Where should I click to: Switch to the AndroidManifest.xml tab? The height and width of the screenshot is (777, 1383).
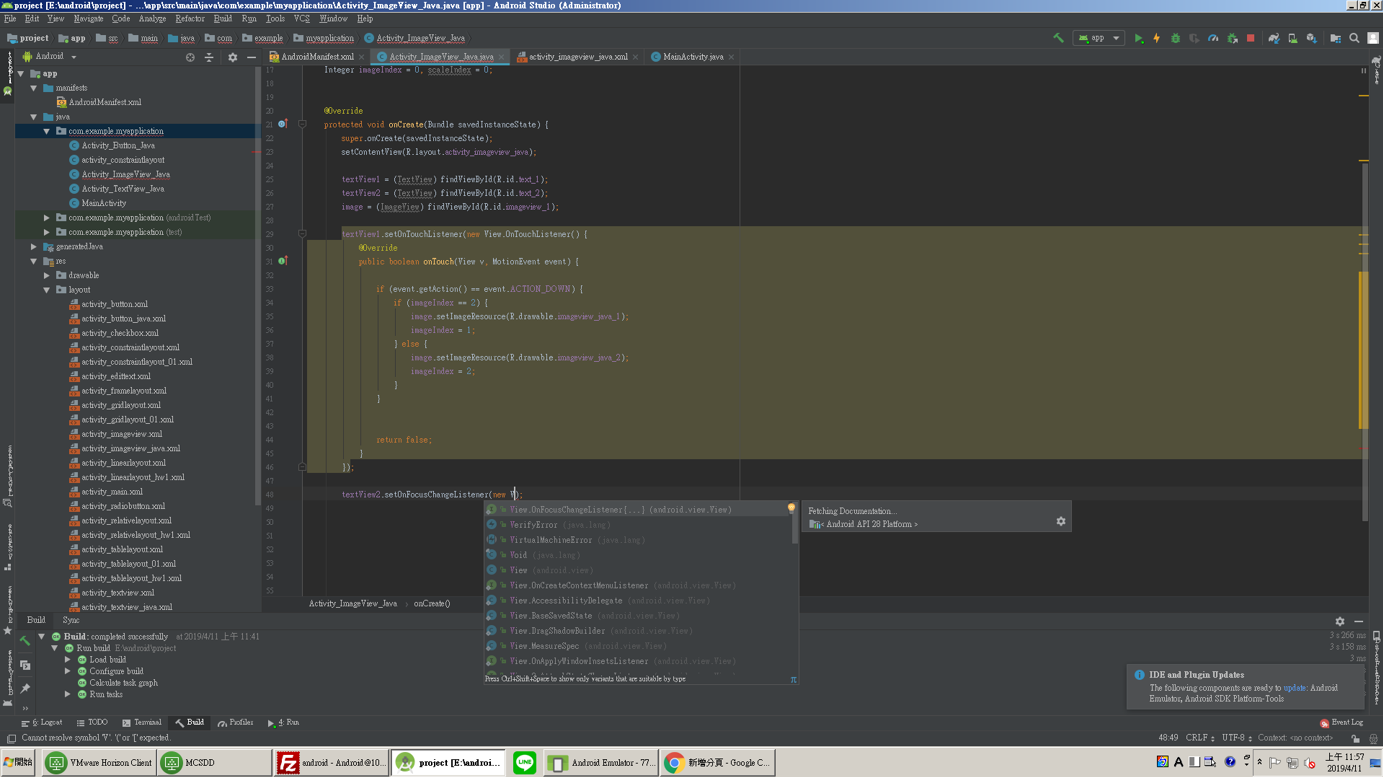pos(317,57)
